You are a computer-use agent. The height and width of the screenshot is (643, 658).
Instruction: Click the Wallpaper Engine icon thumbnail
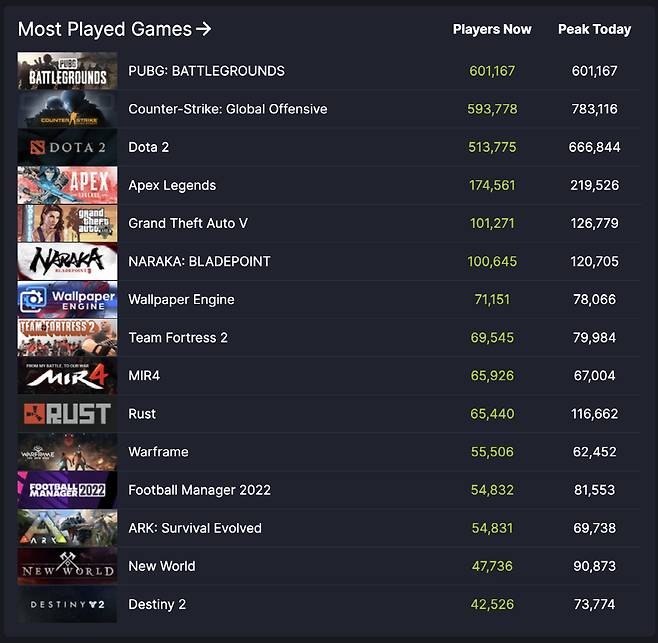67,299
